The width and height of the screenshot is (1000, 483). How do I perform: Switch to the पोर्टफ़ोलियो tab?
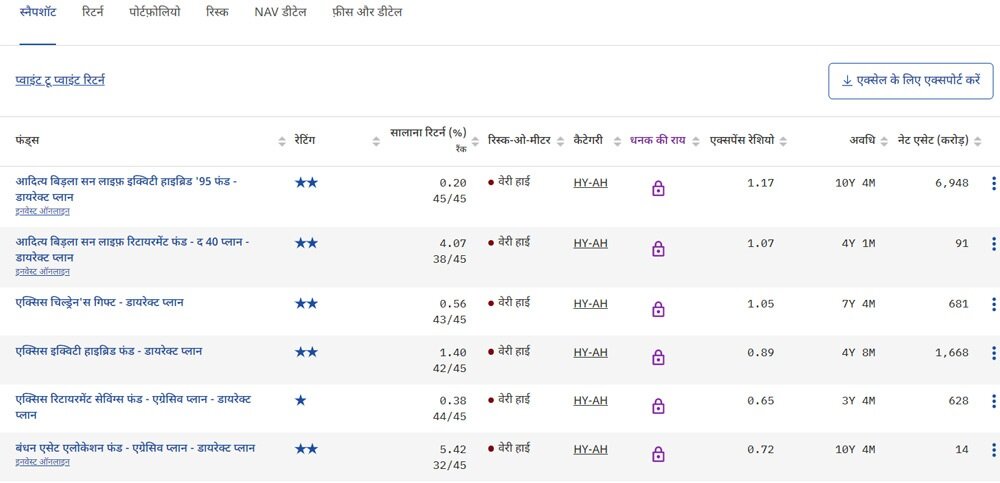click(155, 13)
